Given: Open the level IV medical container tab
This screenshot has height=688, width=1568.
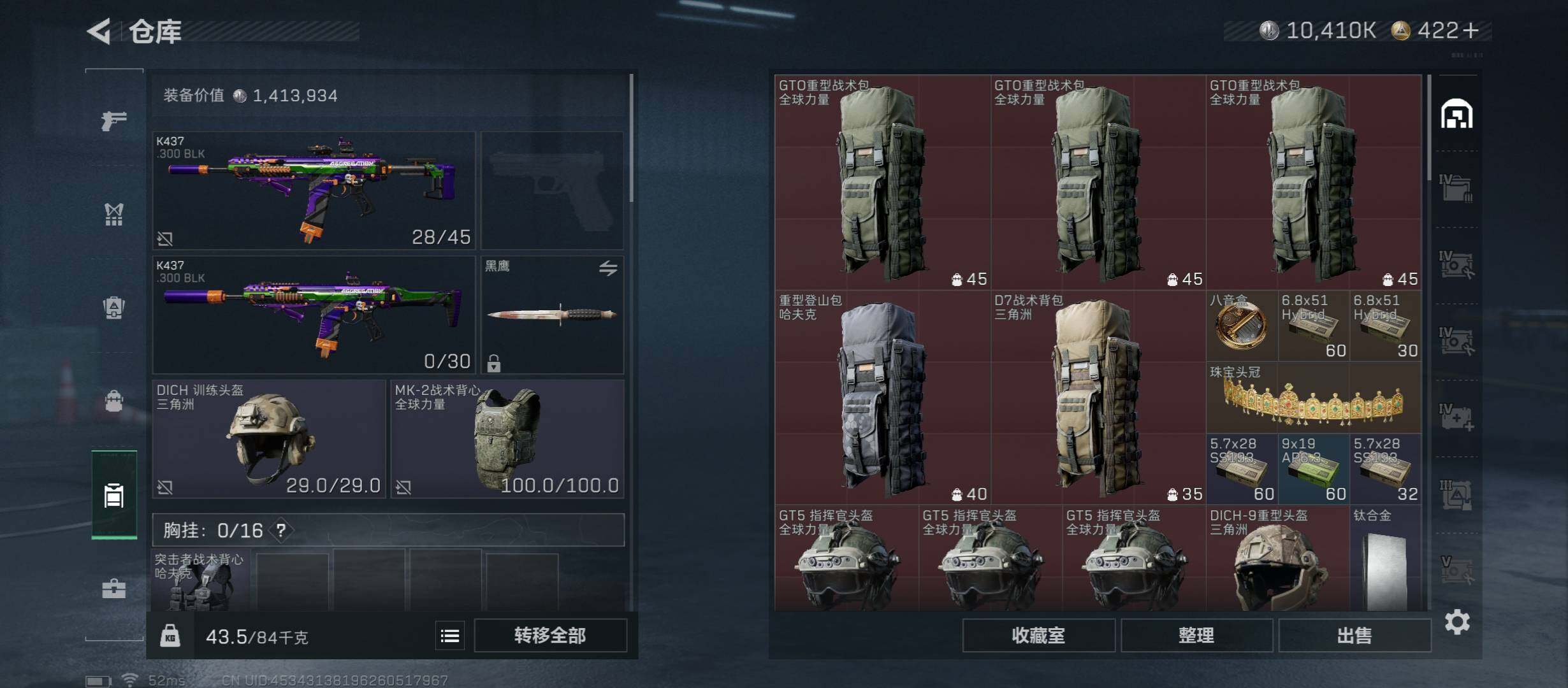Looking at the screenshot, I should pyautogui.click(x=1457, y=418).
